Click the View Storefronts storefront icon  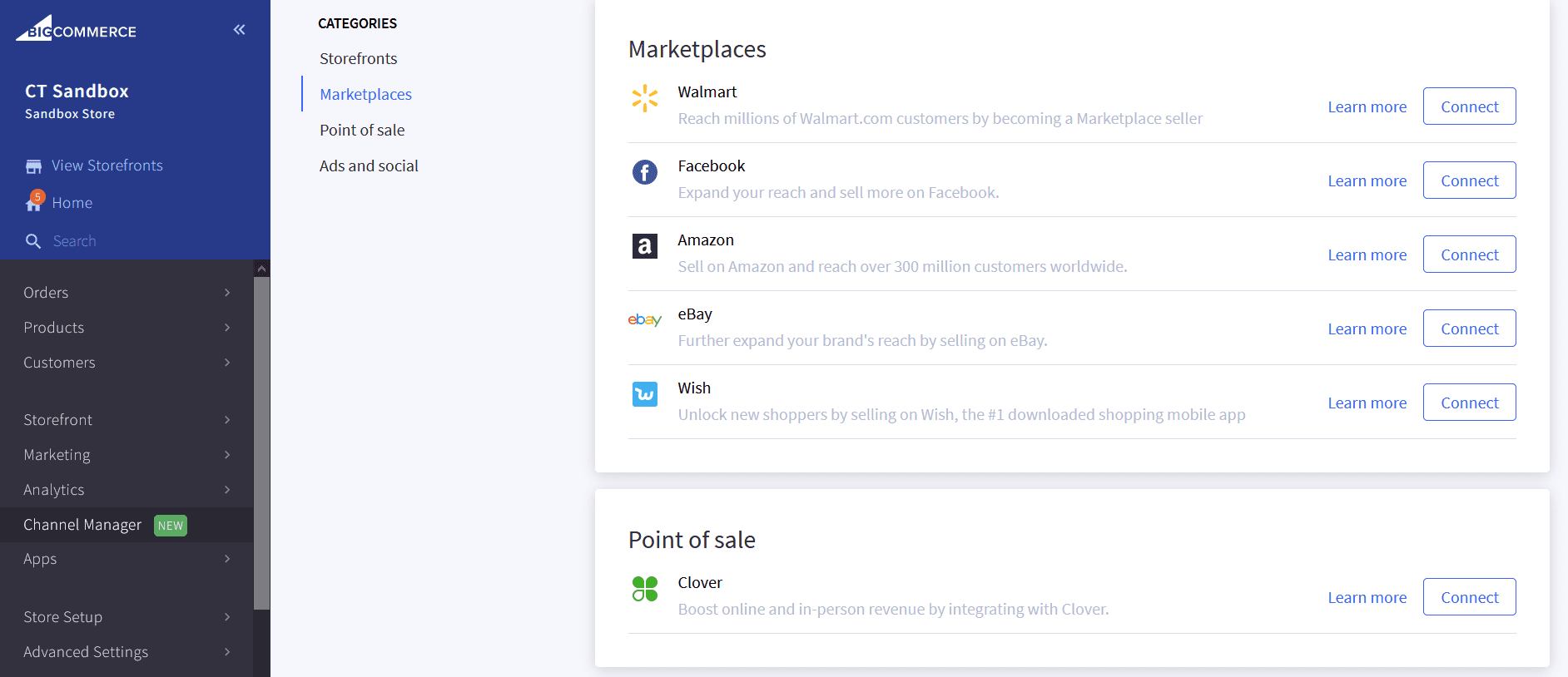(33, 165)
